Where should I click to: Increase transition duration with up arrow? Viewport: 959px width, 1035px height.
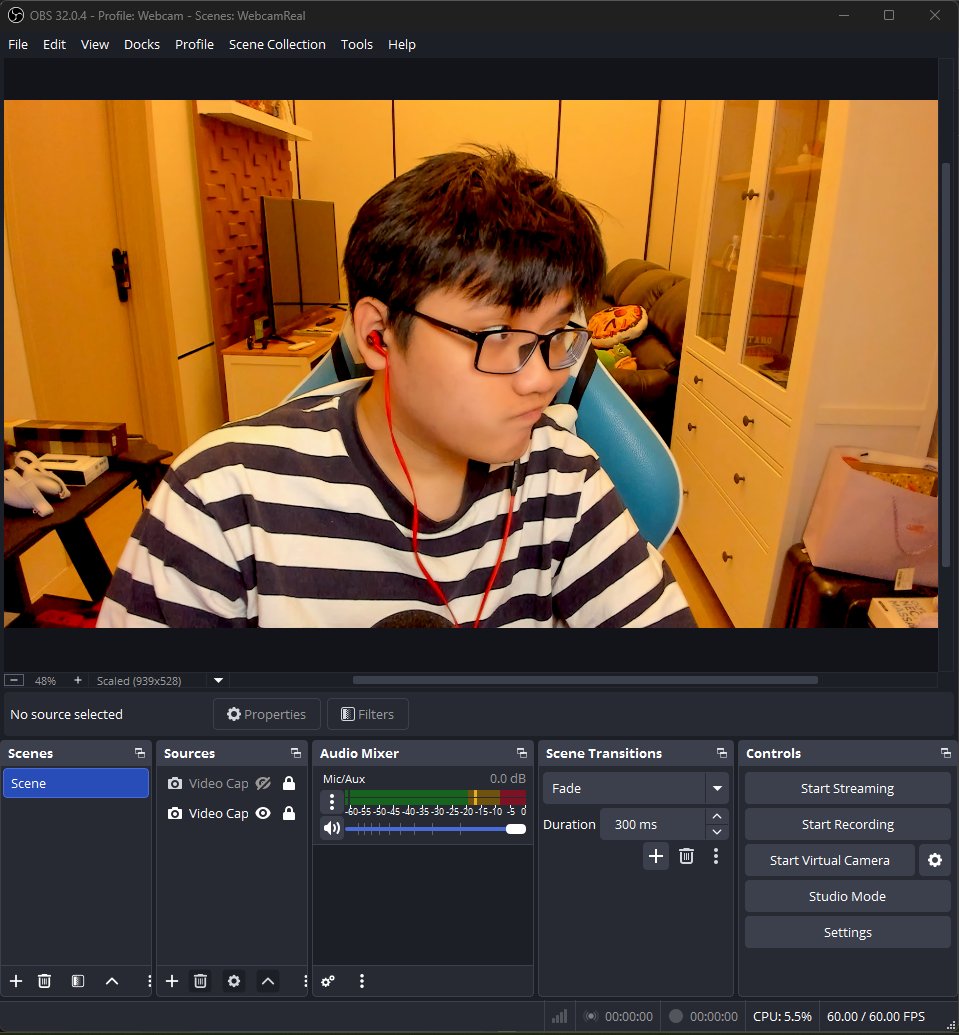point(717,817)
